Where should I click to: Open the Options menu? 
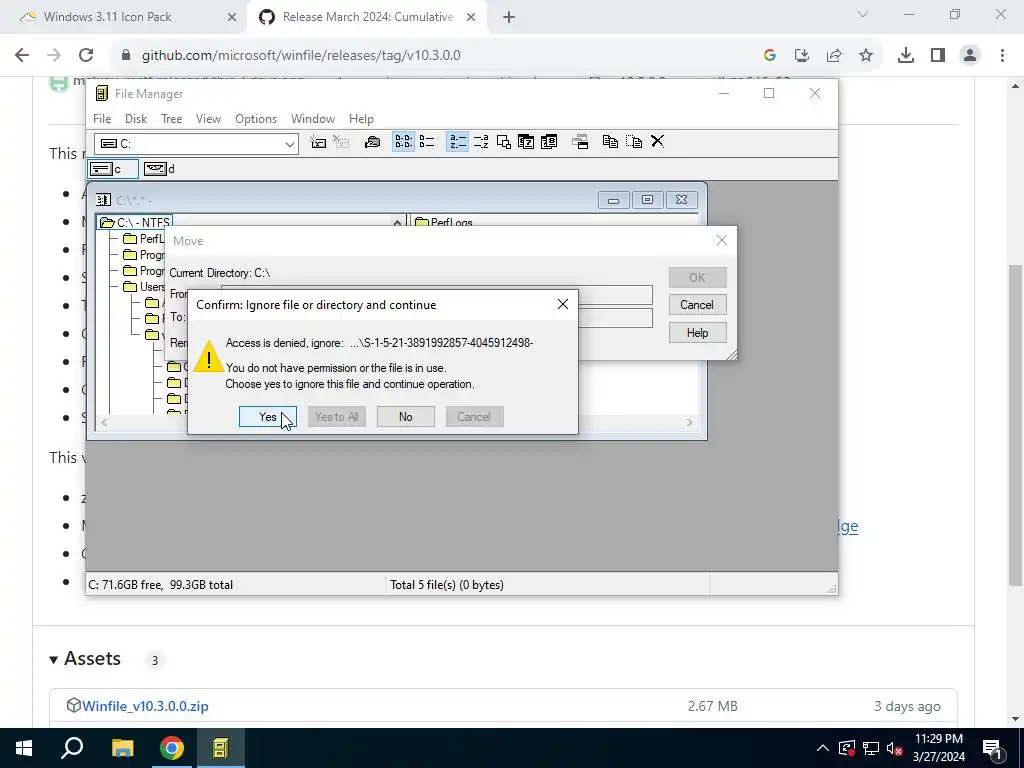[x=256, y=119]
